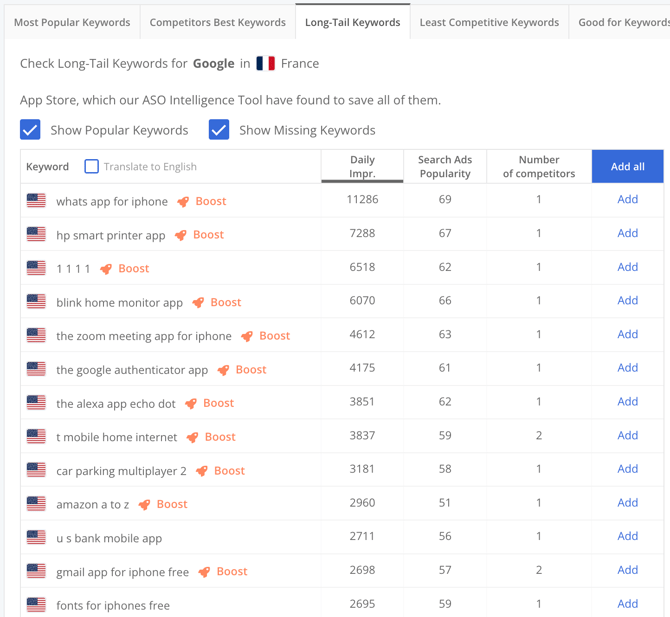Uncheck Show Popular Keywords checkbox
This screenshot has height=617, width=670.
pos(31,130)
